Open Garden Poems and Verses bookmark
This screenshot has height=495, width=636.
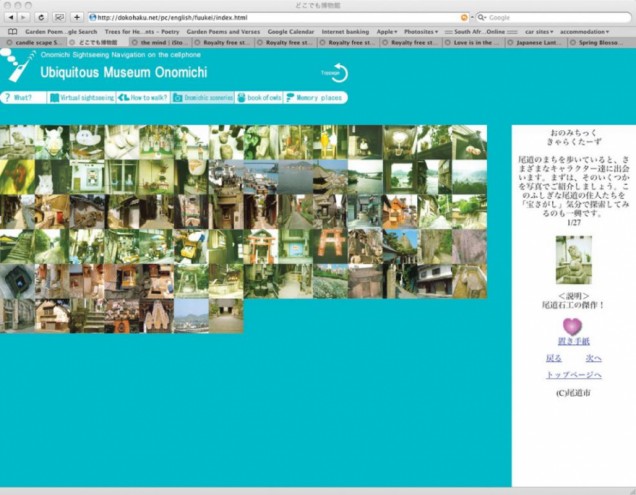pos(223,32)
